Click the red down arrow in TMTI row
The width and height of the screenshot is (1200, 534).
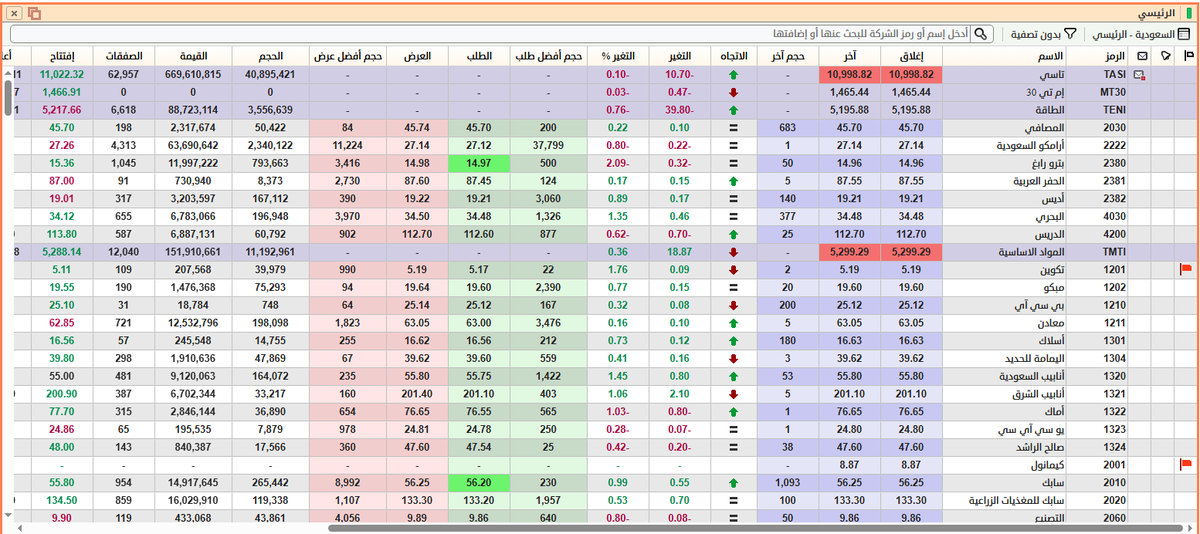click(733, 252)
